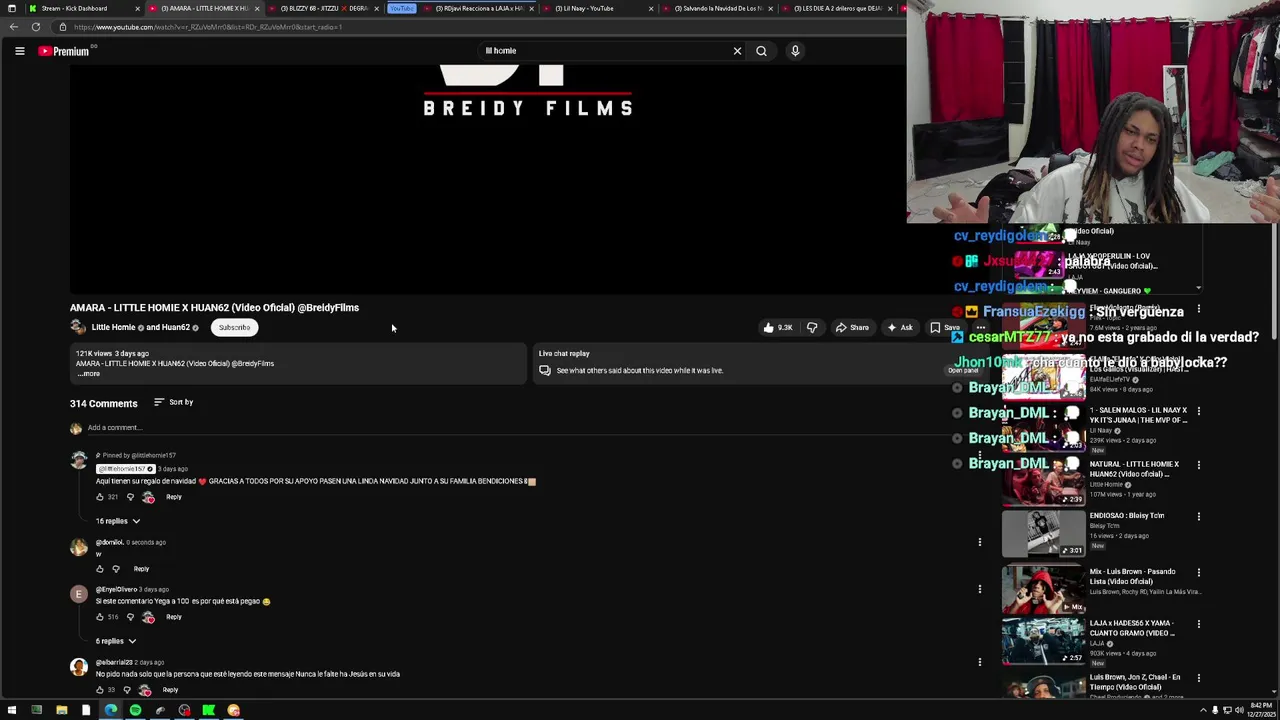Open Mix - Luis Brown thumbnail
The width and height of the screenshot is (1280, 720).
click(1043, 590)
